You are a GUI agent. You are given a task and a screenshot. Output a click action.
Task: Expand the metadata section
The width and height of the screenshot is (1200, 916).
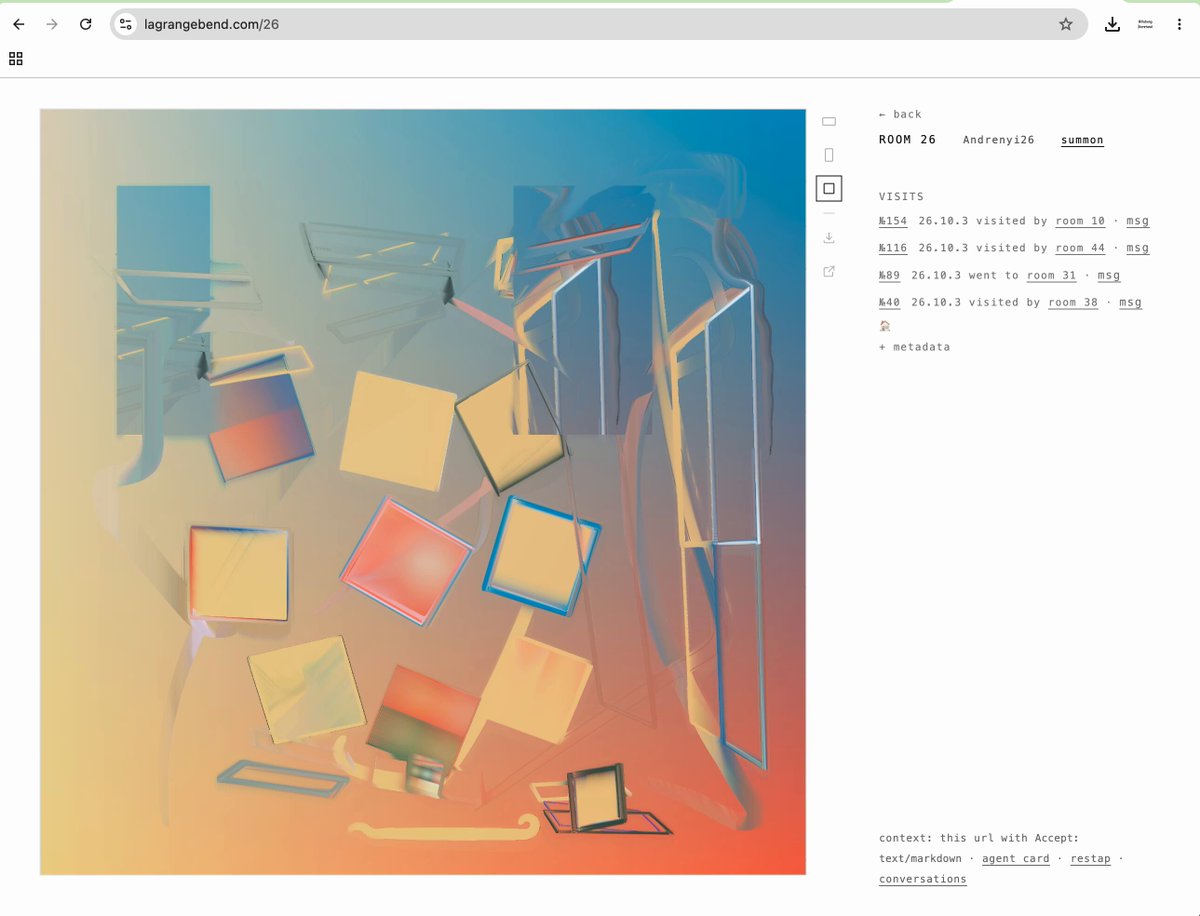(914, 347)
